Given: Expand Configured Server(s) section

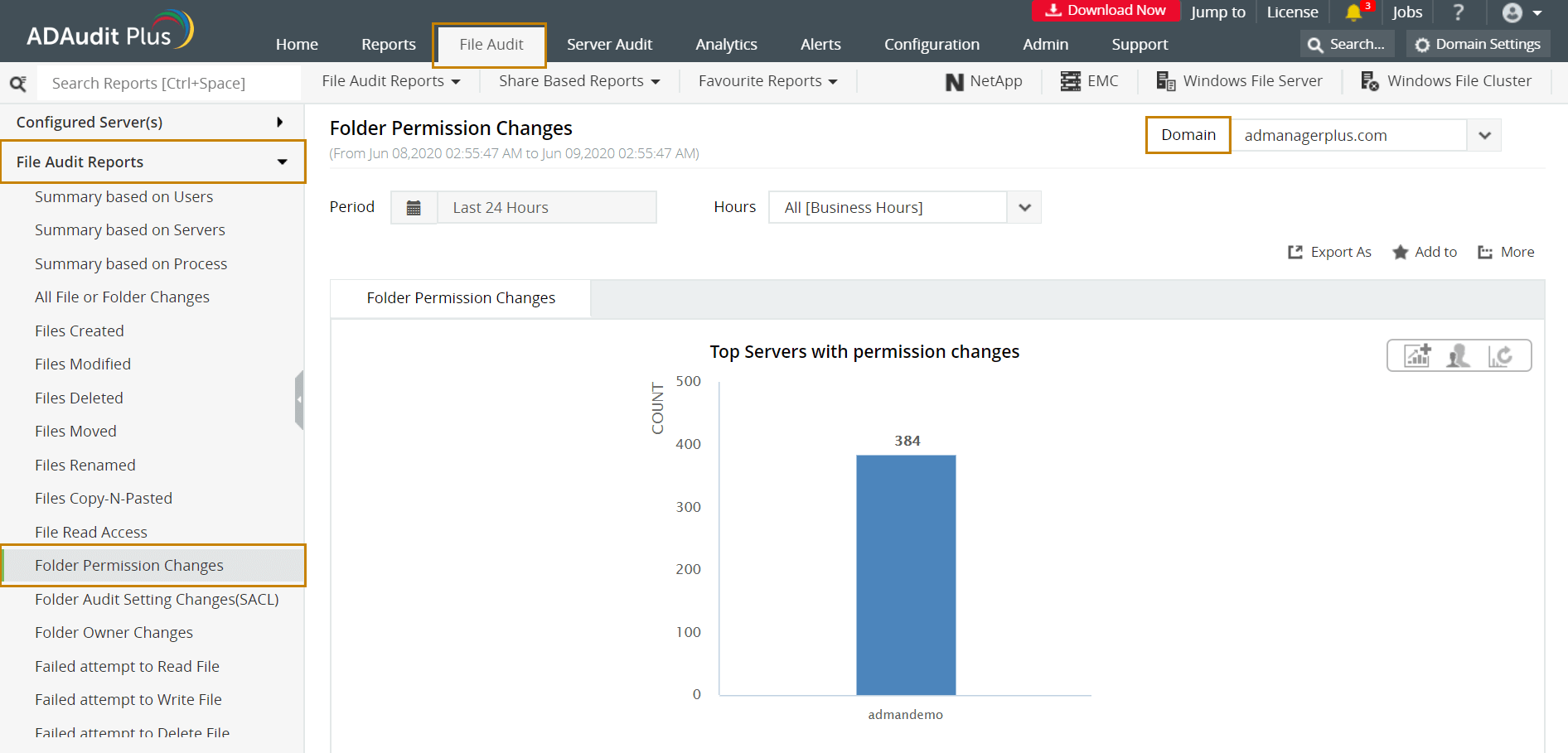Looking at the screenshot, I should (152, 122).
